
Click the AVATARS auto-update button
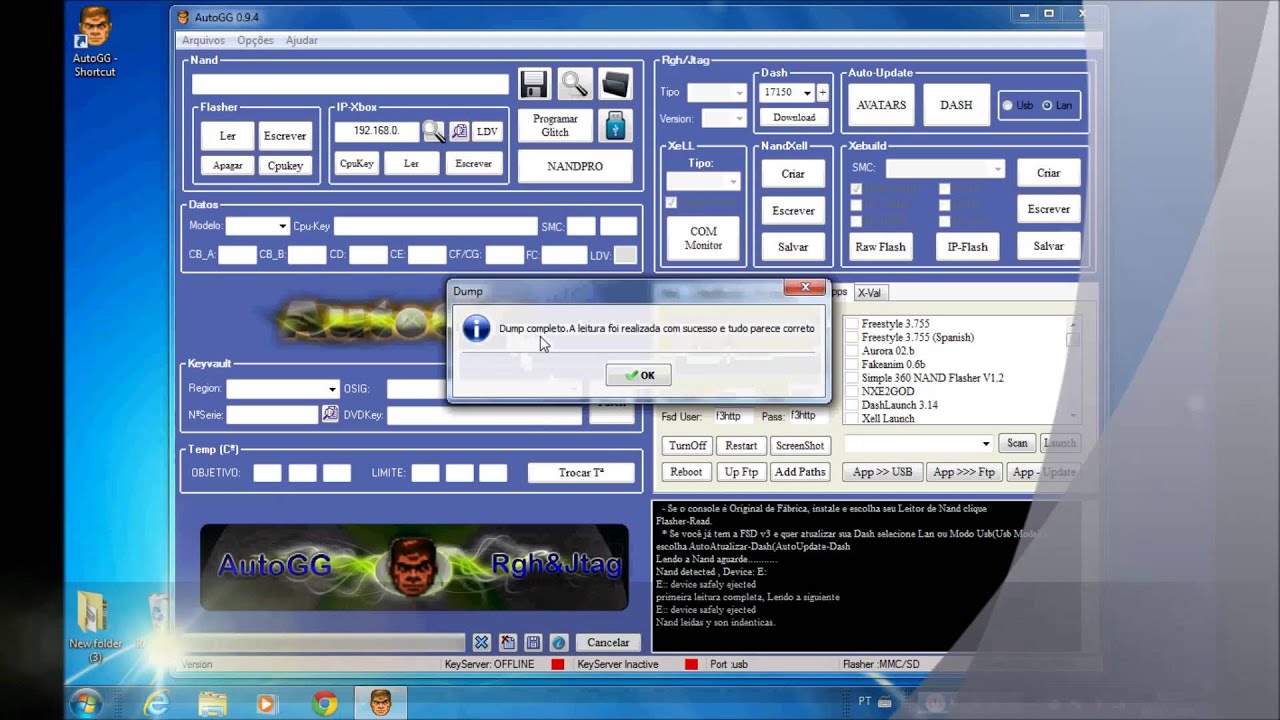point(881,105)
